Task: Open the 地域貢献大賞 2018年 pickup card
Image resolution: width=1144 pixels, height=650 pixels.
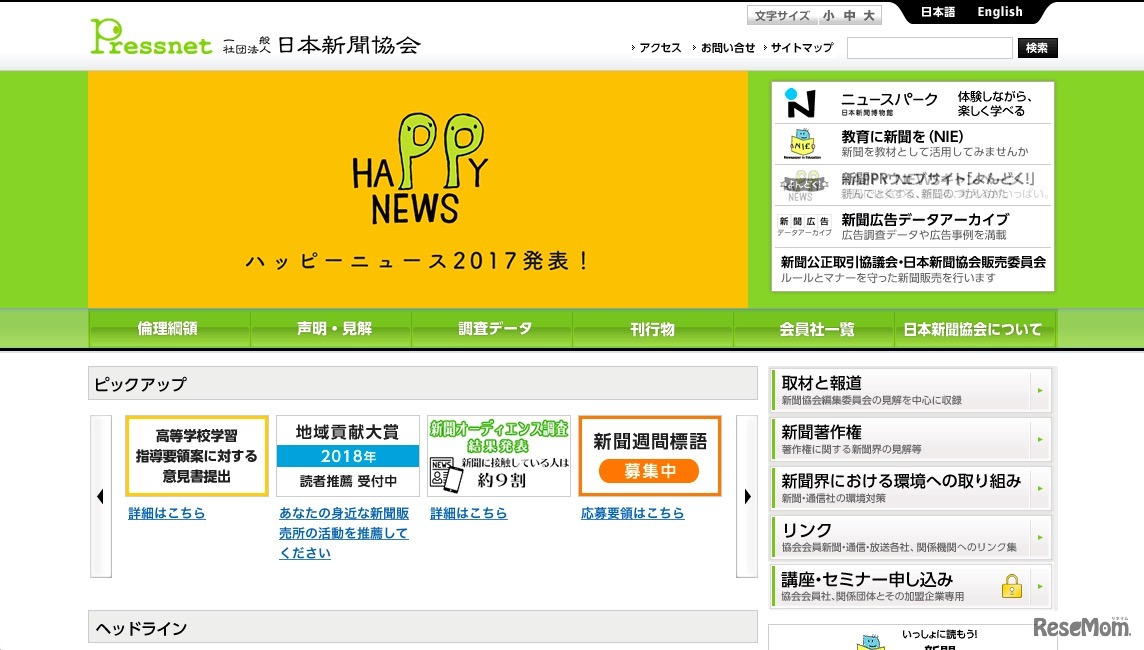Action: (x=348, y=456)
